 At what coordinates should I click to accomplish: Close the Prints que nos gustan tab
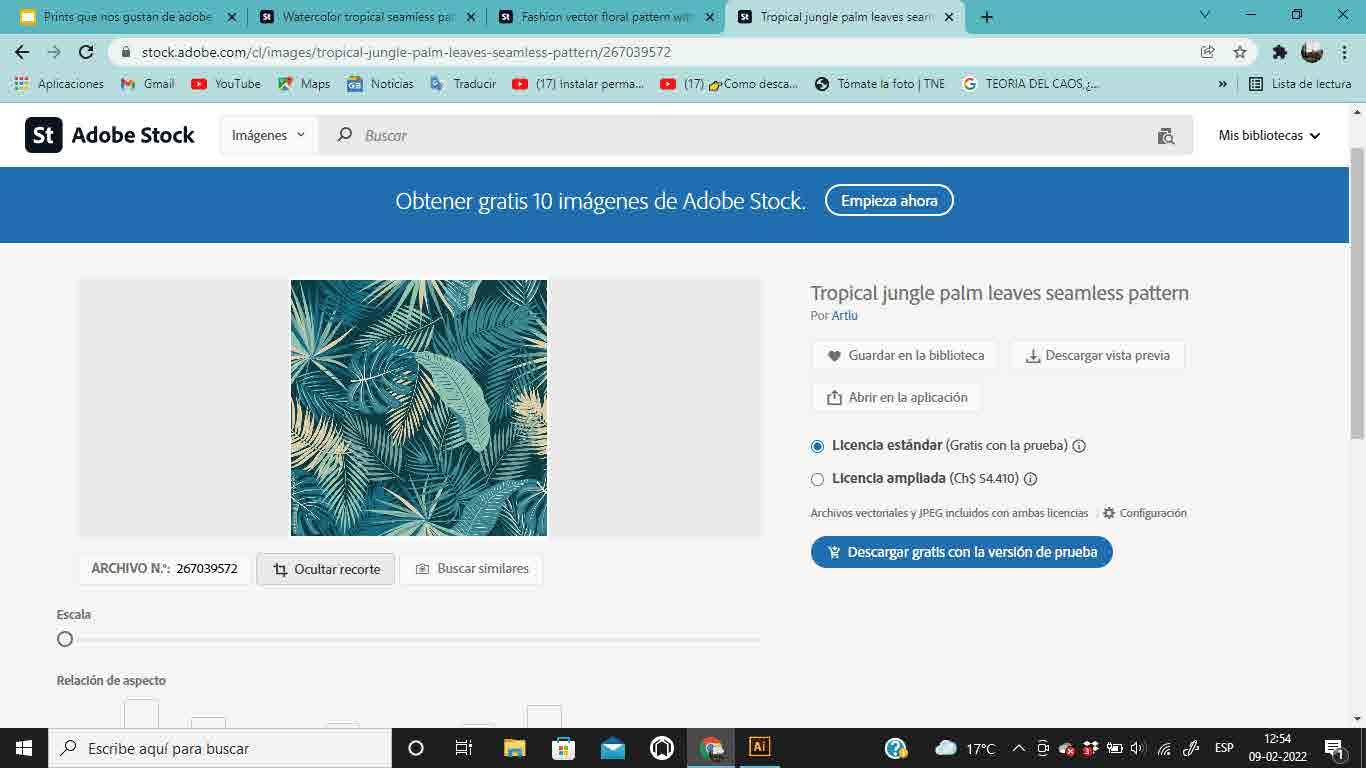coord(231,17)
